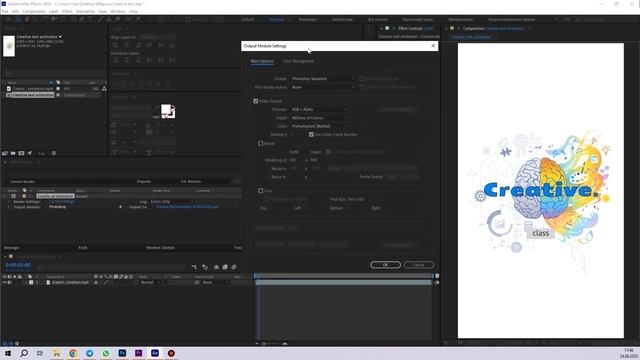Open the Format dropdown showing Photoshop Sequence

pos(323,78)
